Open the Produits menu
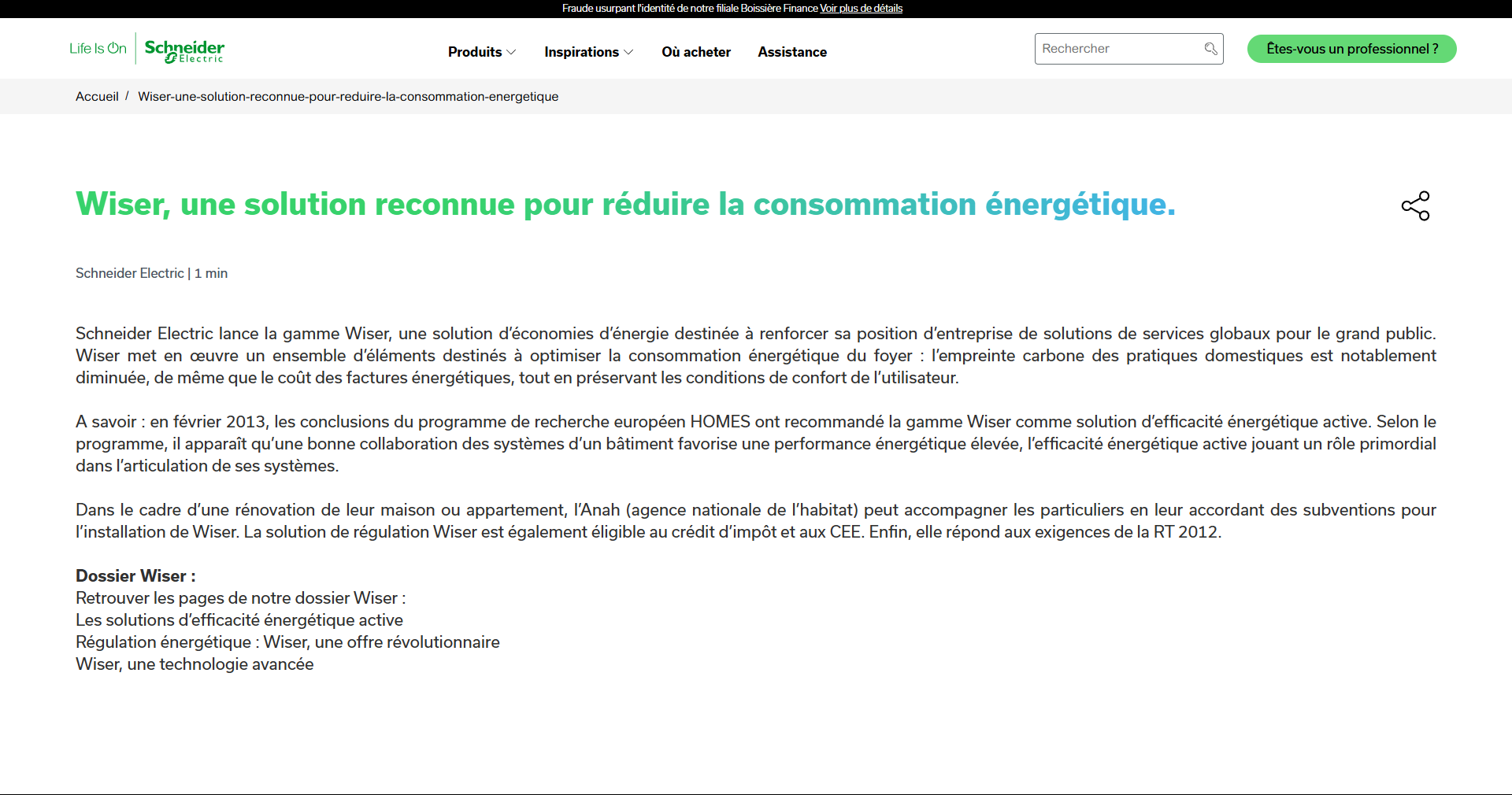1512x795 pixels. pyautogui.click(x=475, y=52)
